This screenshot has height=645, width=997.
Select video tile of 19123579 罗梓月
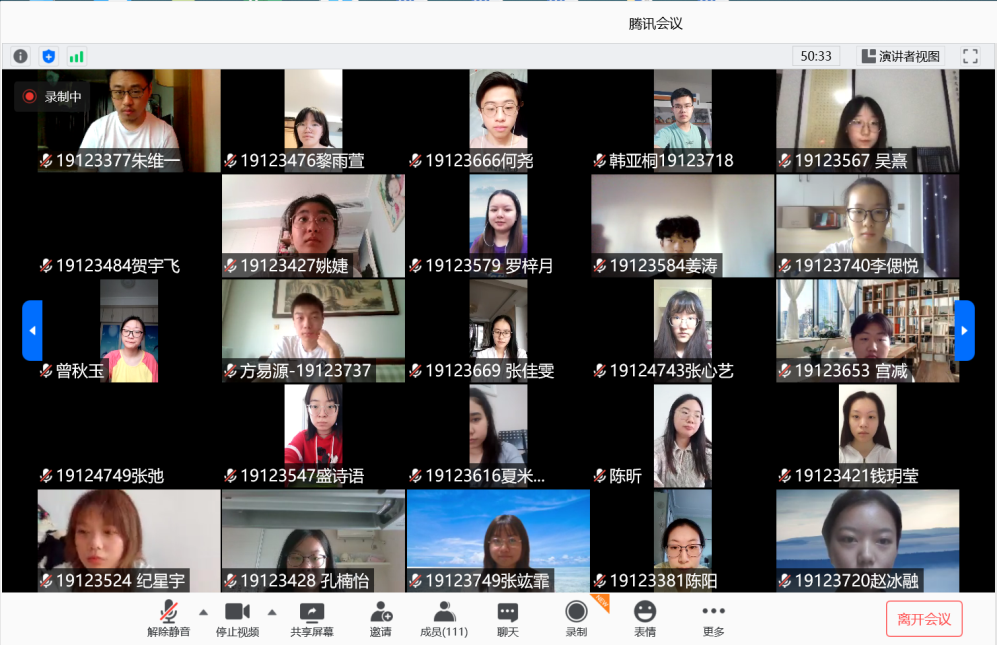point(498,225)
